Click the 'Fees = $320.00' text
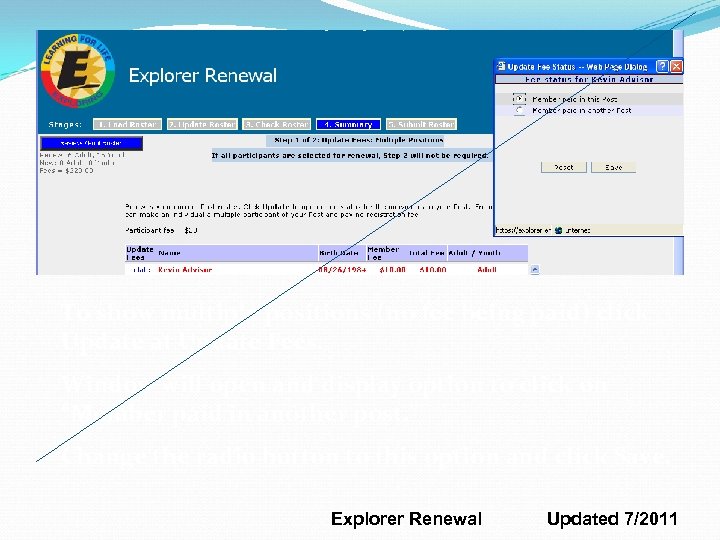The height and width of the screenshot is (540, 720). coord(66,170)
